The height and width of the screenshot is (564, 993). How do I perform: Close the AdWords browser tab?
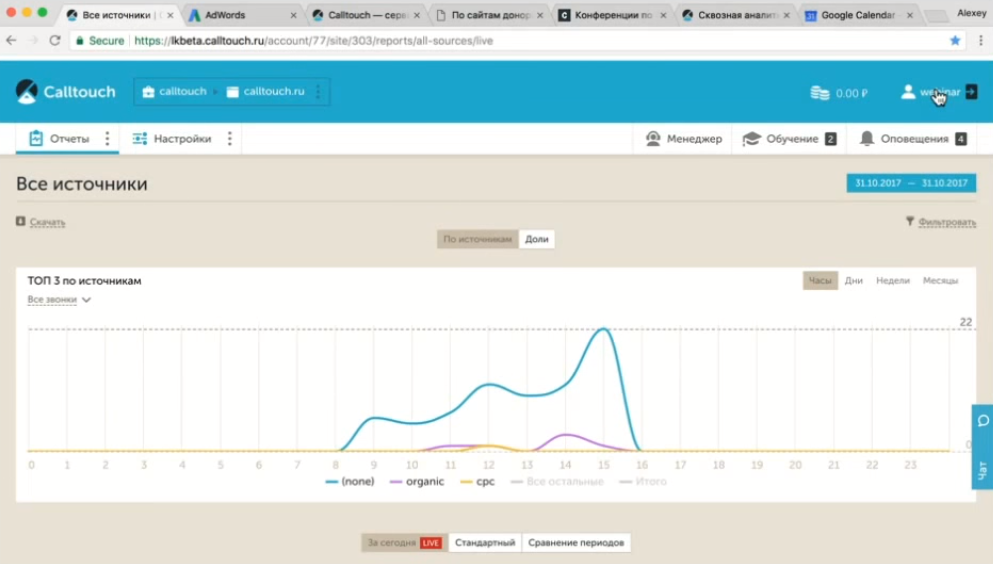click(293, 15)
